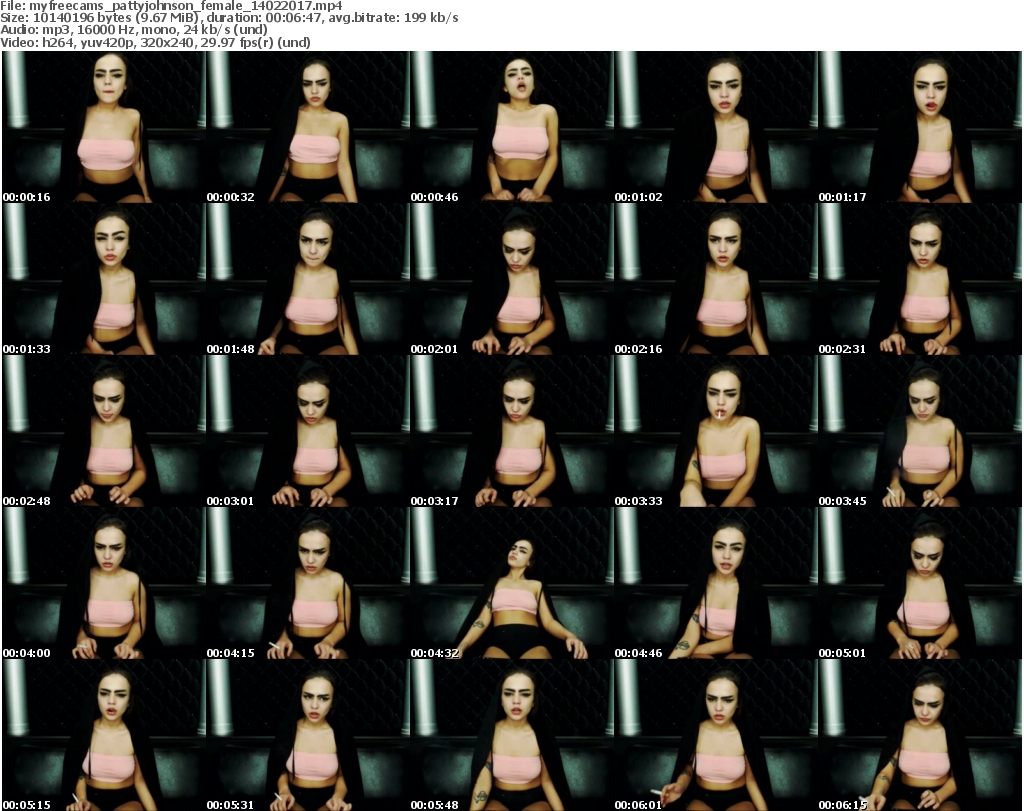The width and height of the screenshot is (1024, 811).
Task: Click the frame timestamped 00:01:02
Action: [715, 127]
